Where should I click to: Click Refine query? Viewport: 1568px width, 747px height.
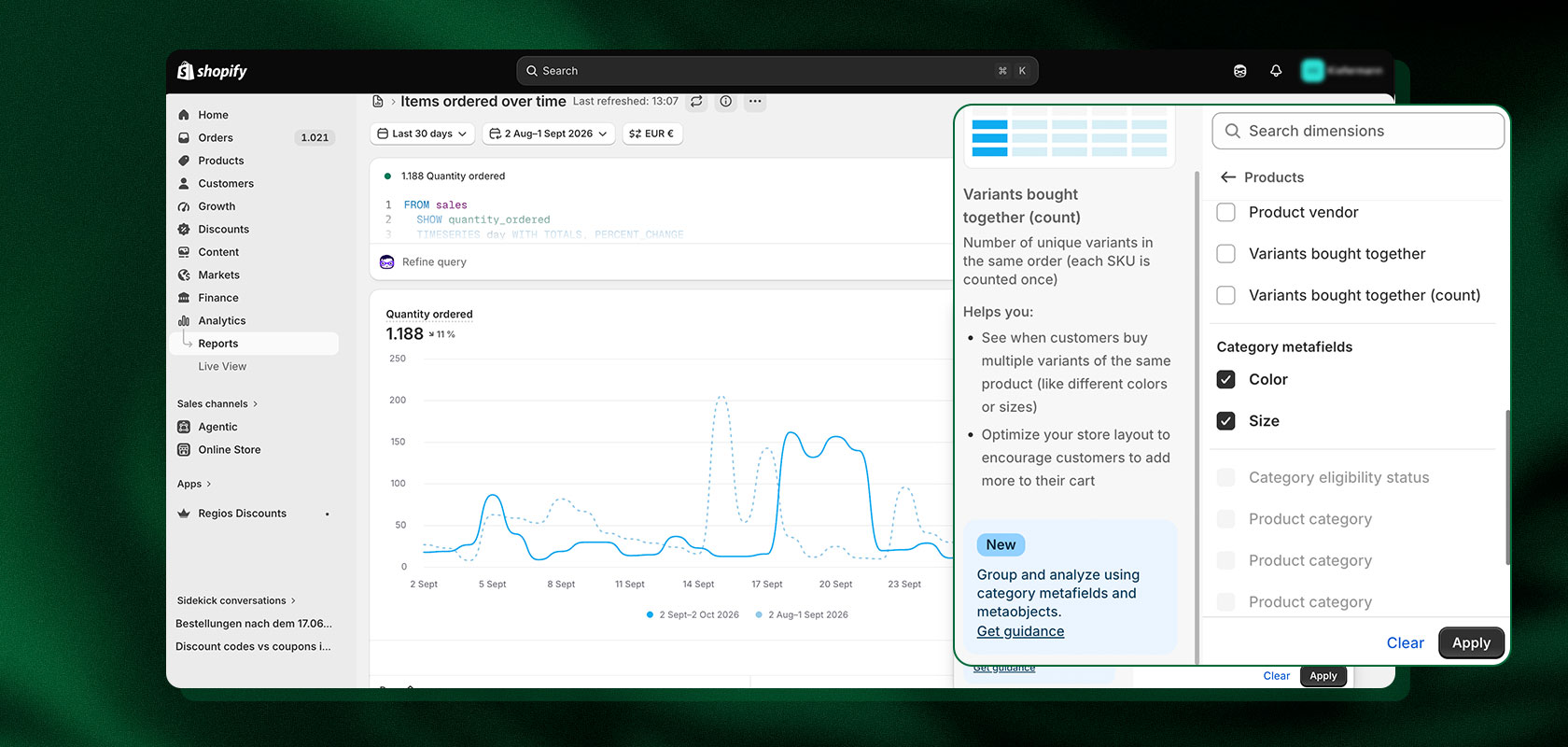434,262
